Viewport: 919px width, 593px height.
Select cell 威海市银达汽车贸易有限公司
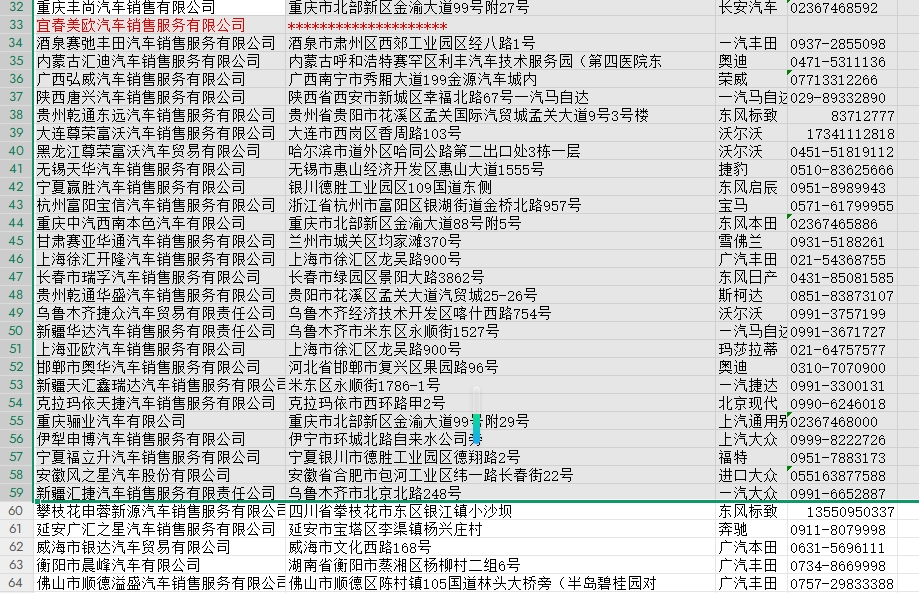[159, 547]
